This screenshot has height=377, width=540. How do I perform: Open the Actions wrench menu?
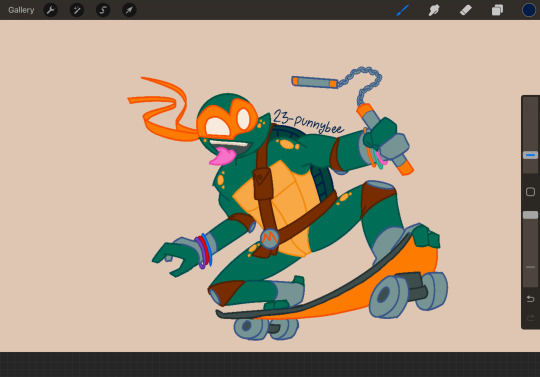(x=51, y=10)
